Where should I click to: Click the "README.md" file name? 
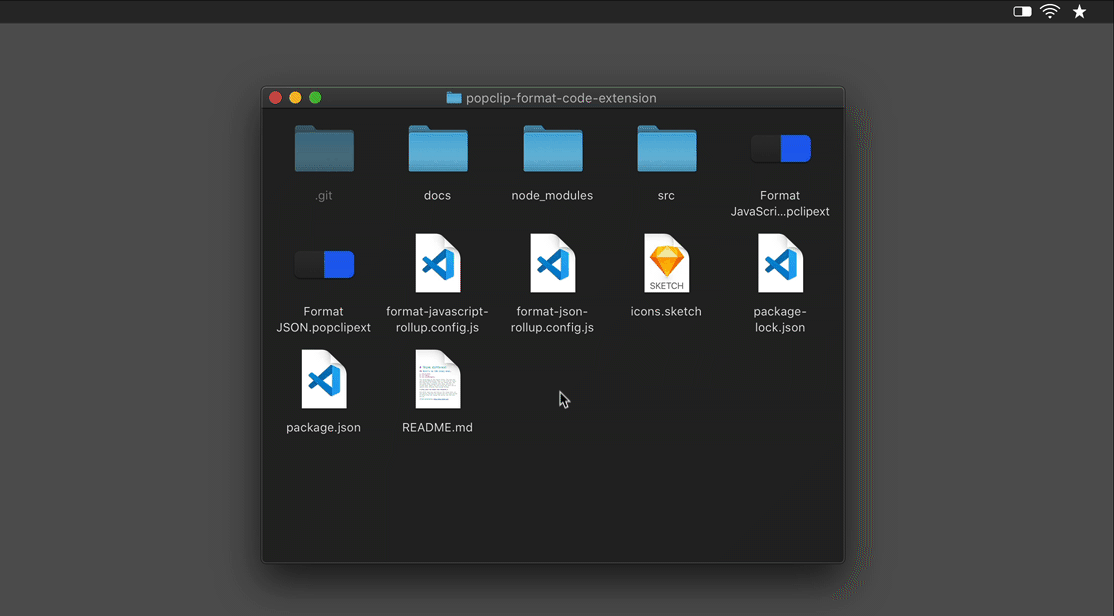[x=437, y=427]
